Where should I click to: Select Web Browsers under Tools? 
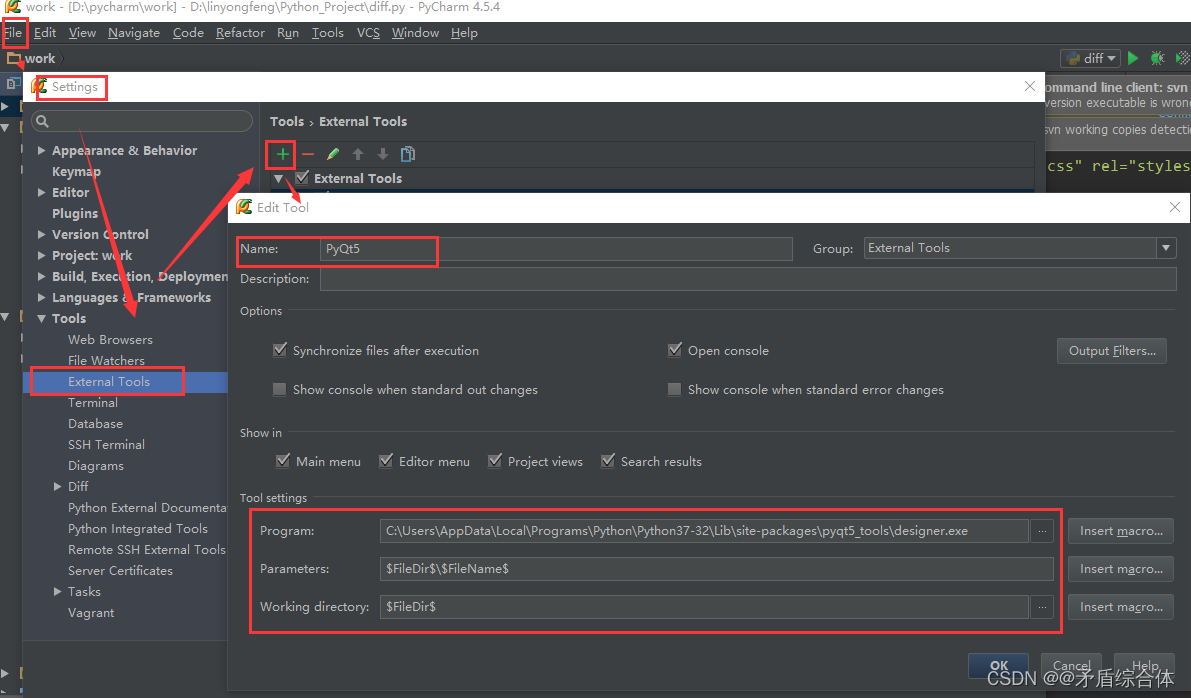pos(110,340)
